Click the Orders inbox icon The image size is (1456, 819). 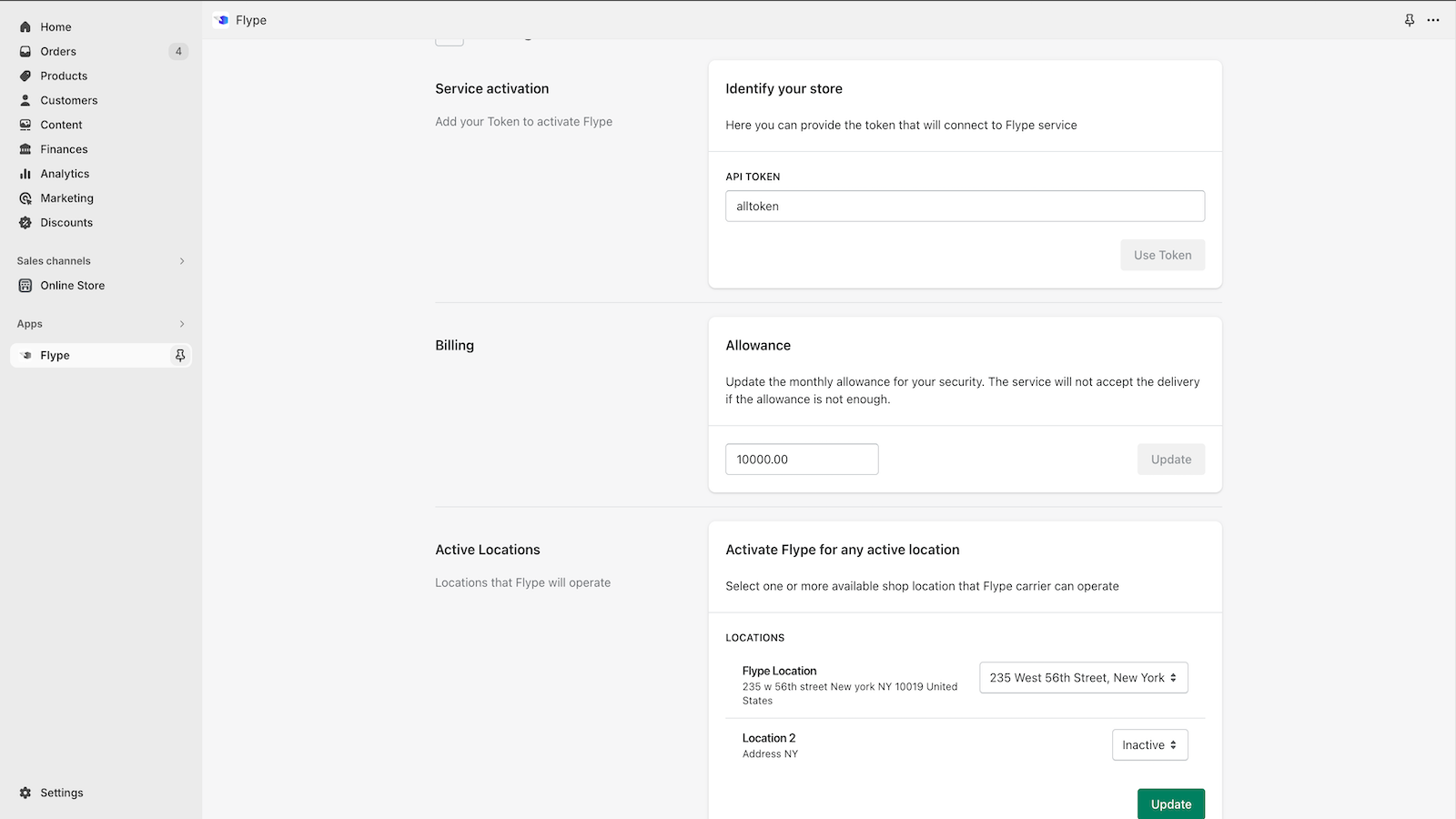click(x=25, y=52)
